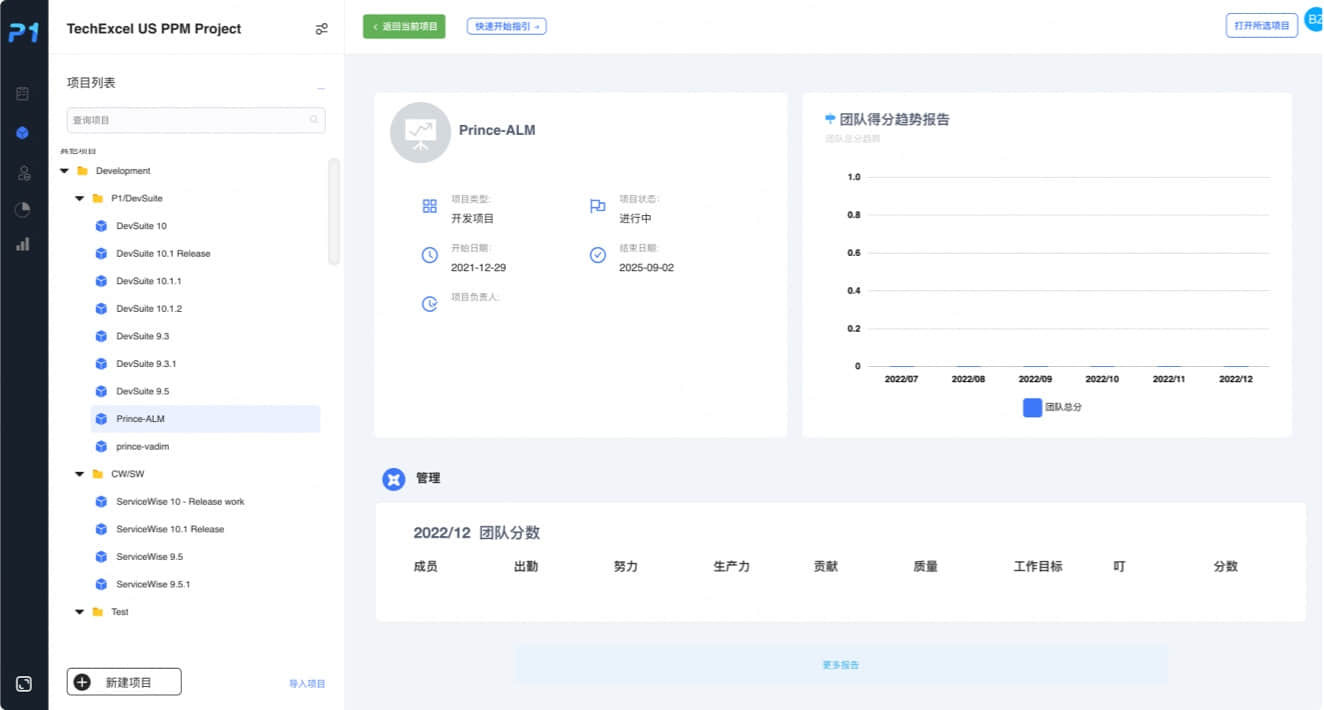Click the 查询项目 search field

pos(196,120)
